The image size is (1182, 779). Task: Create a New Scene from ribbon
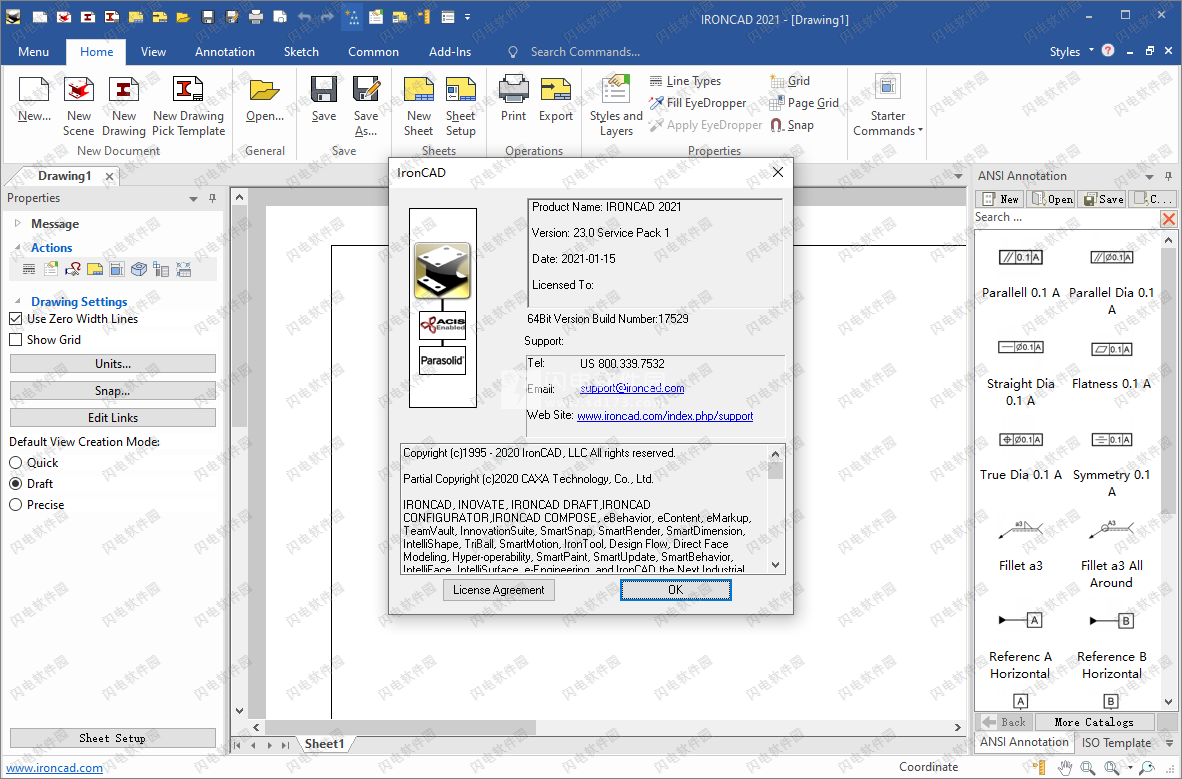[78, 106]
